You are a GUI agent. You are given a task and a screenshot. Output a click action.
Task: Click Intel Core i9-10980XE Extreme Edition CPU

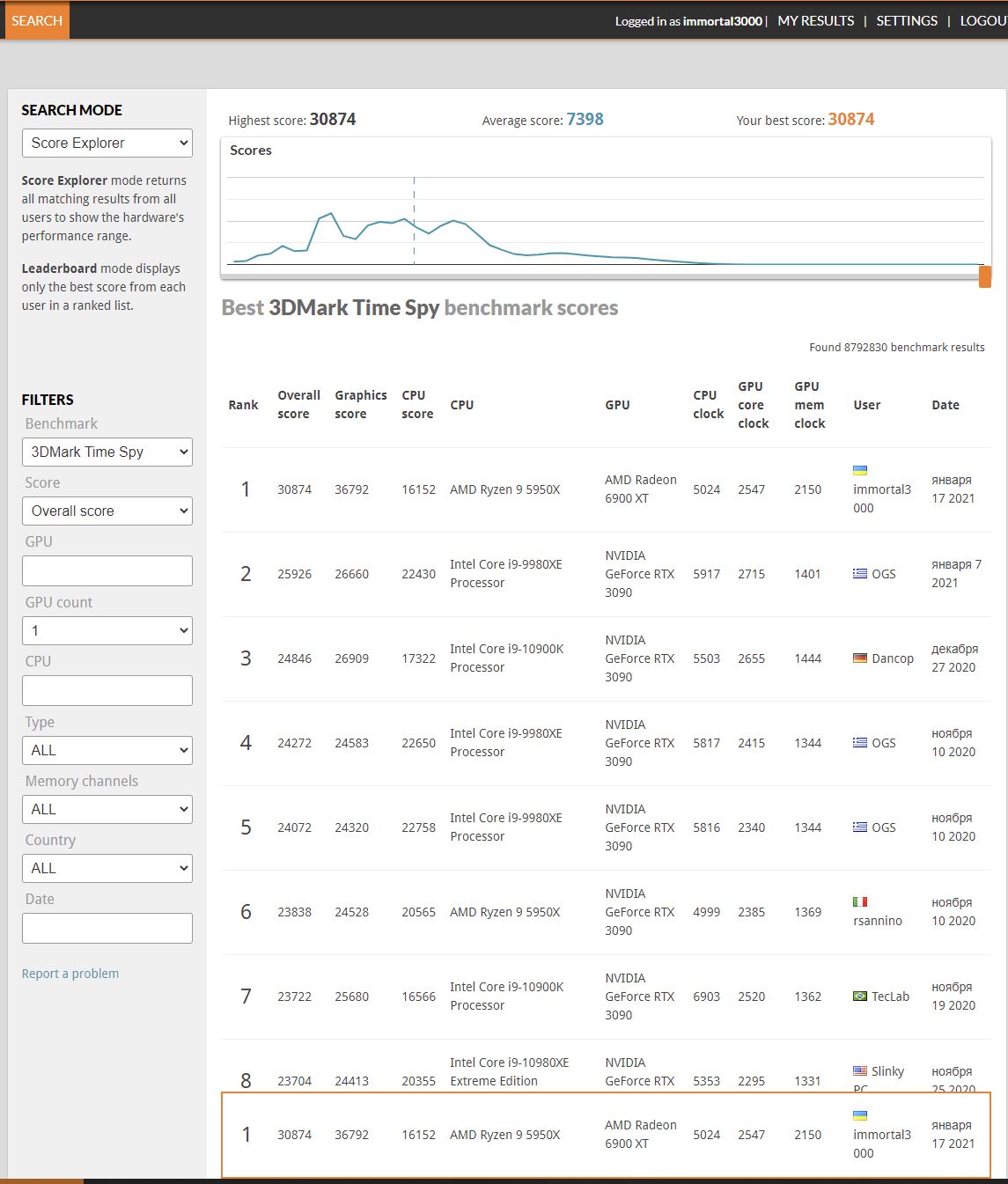(510, 1071)
